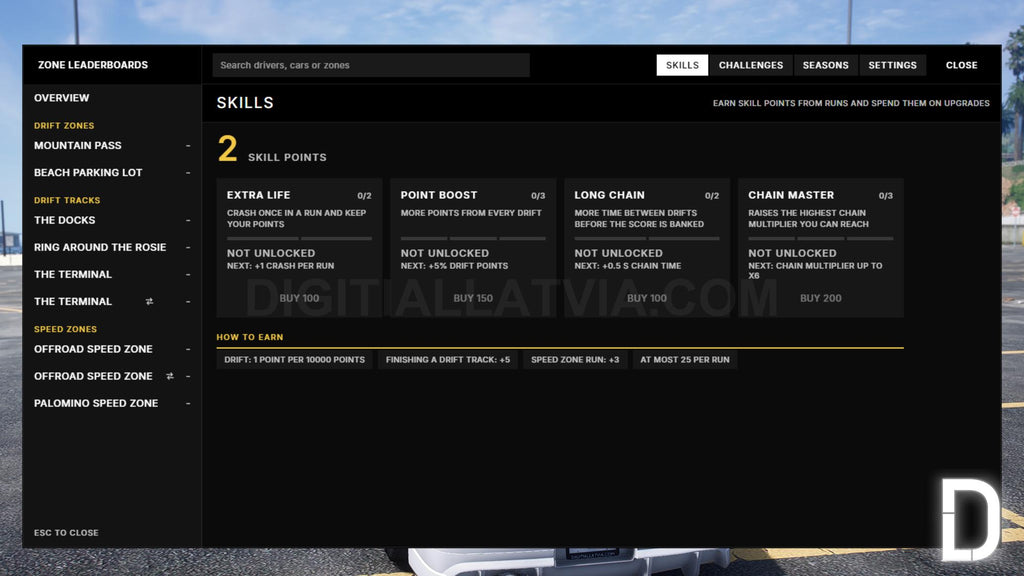Viewport: 1024px width, 576px height.
Task: Click the '2 SKILL POINTS' counter
Action: click(x=272, y=150)
